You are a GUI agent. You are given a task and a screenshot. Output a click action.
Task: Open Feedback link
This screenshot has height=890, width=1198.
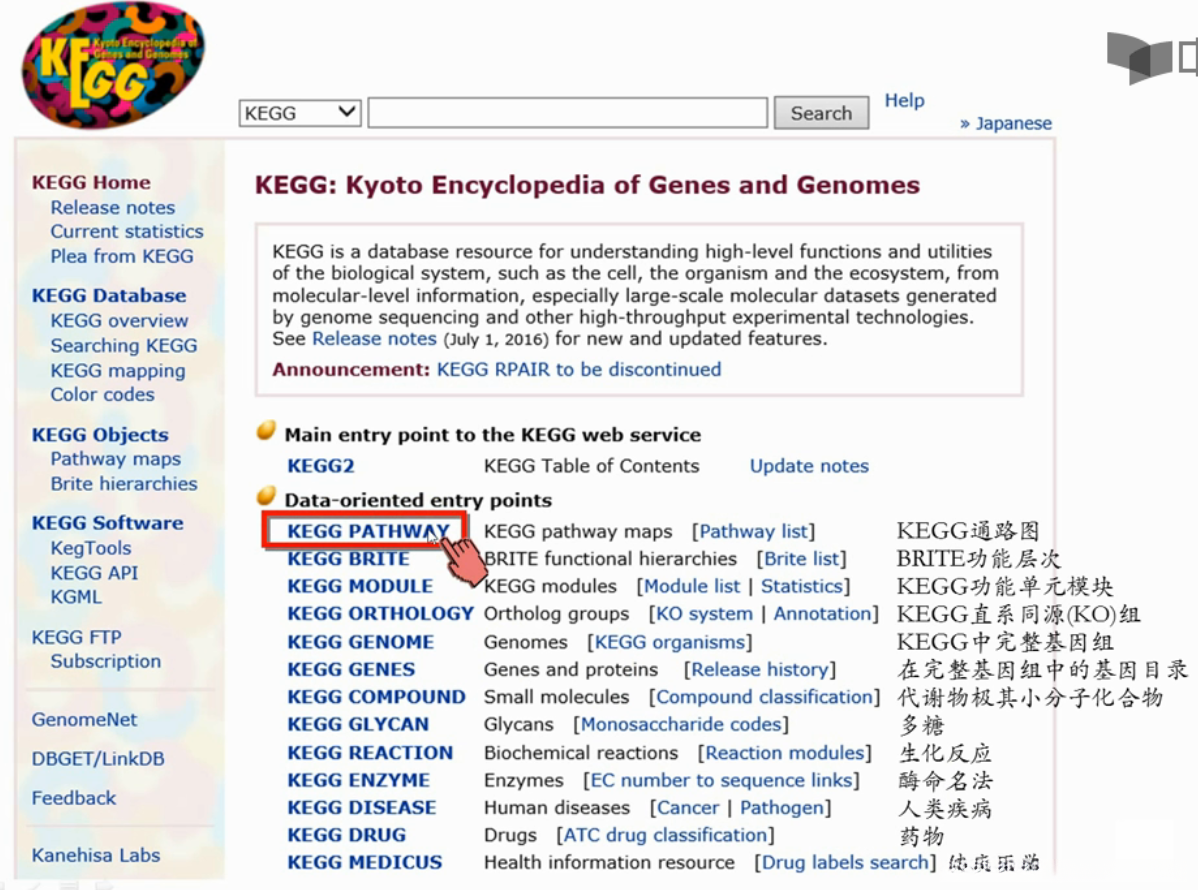(73, 798)
